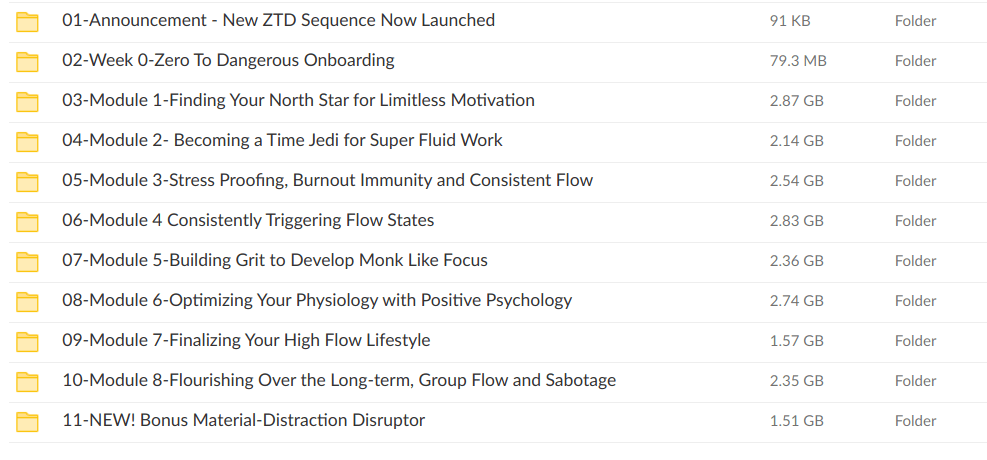This screenshot has width=987, height=460.
Task: Click the folder icon for 01-Announcement
Action: point(27,22)
